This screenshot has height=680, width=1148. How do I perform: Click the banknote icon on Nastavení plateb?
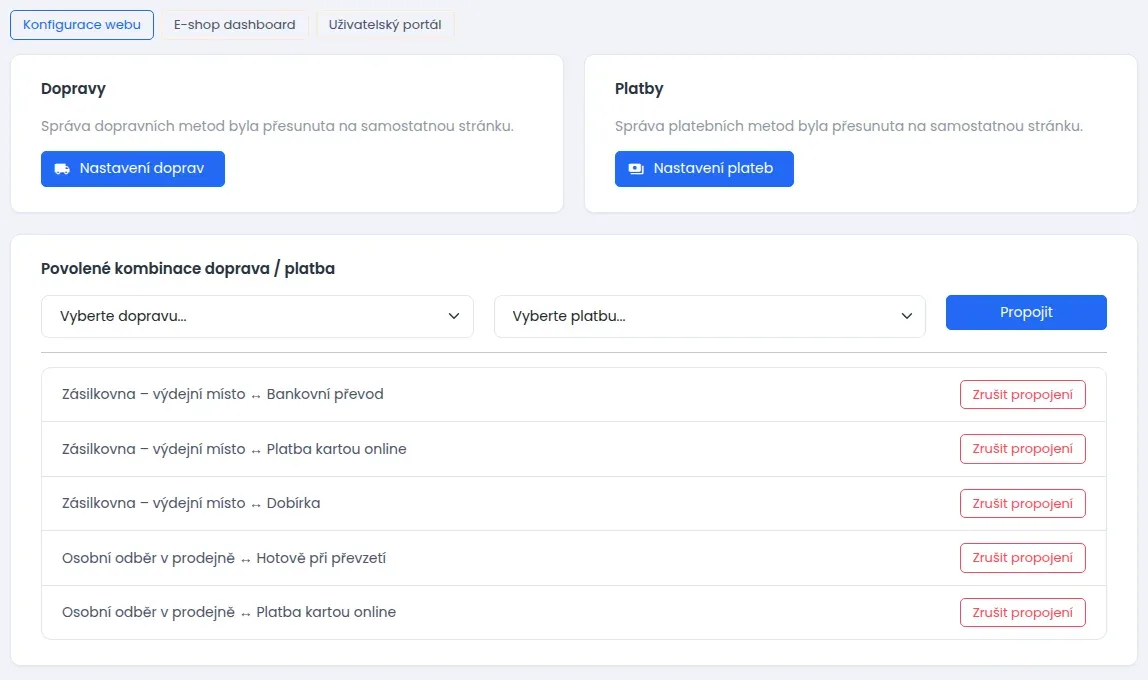[x=636, y=169]
